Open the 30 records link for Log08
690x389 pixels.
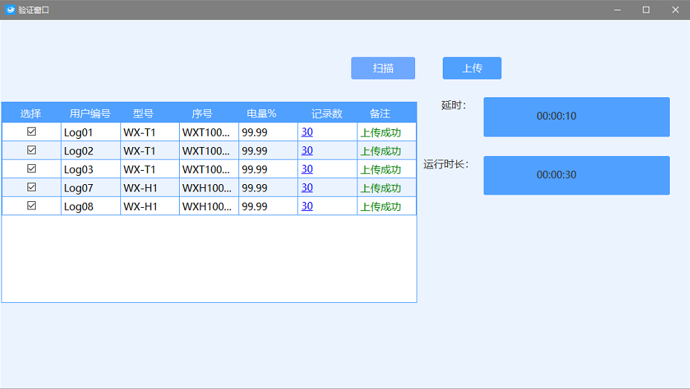coord(307,206)
